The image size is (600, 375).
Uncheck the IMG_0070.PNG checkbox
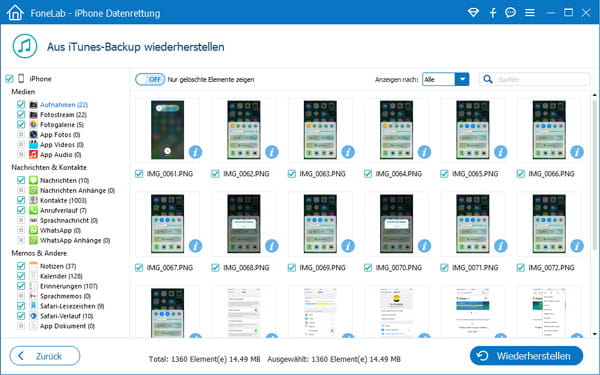point(368,267)
